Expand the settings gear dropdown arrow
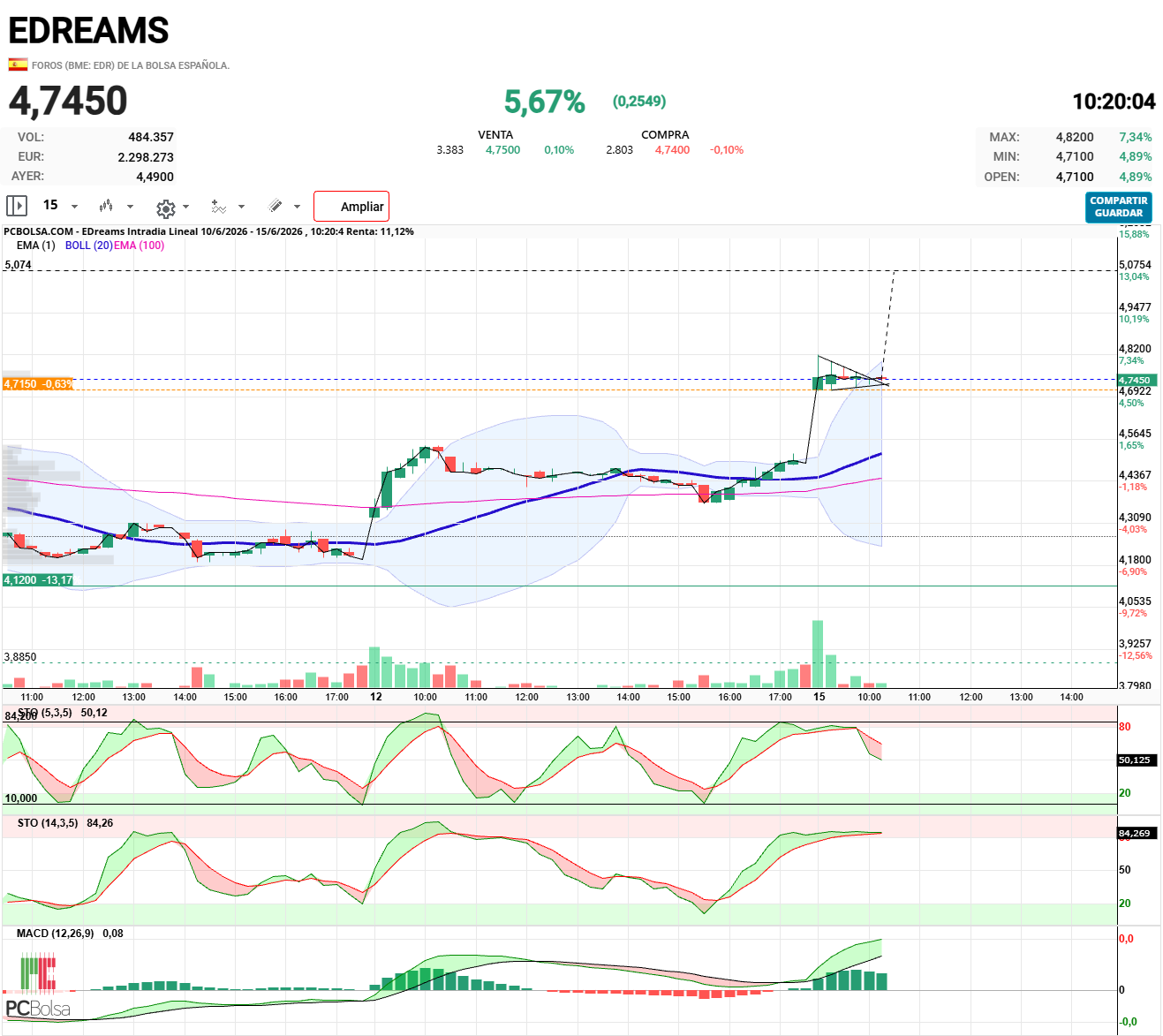Image resolution: width=1163 pixels, height=1036 pixels. pyautogui.click(x=185, y=207)
